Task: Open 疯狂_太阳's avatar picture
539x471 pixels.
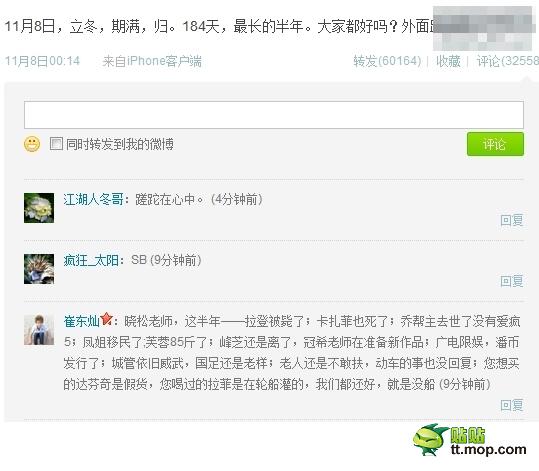Action: [39, 269]
